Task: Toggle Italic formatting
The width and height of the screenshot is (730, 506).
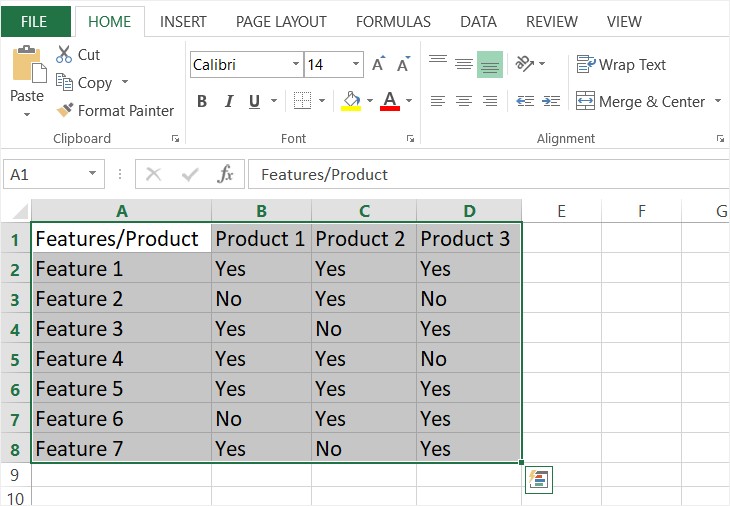Action: pyautogui.click(x=229, y=101)
